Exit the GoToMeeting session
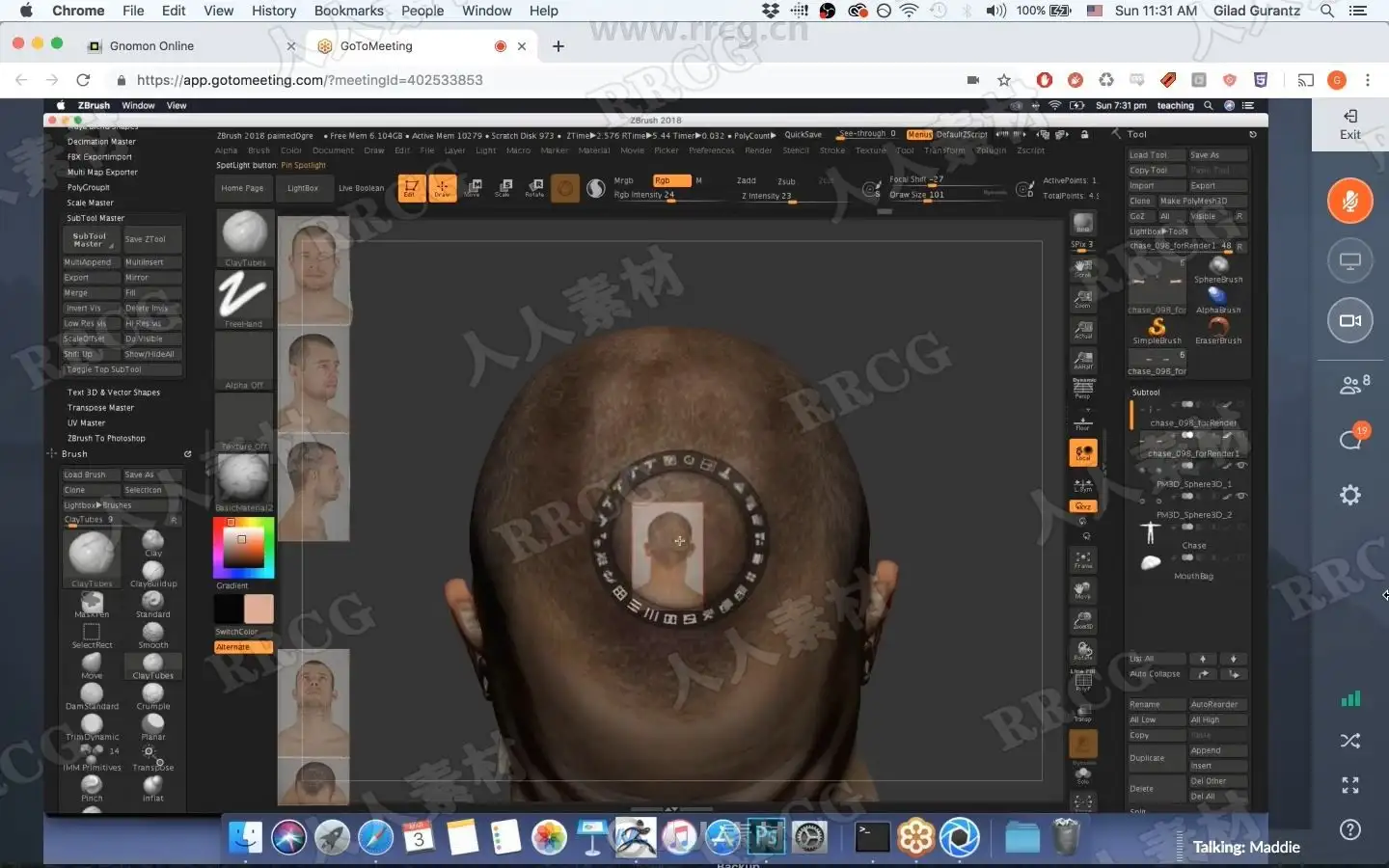Image resolution: width=1389 pixels, height=868 pixels. 1349,124
